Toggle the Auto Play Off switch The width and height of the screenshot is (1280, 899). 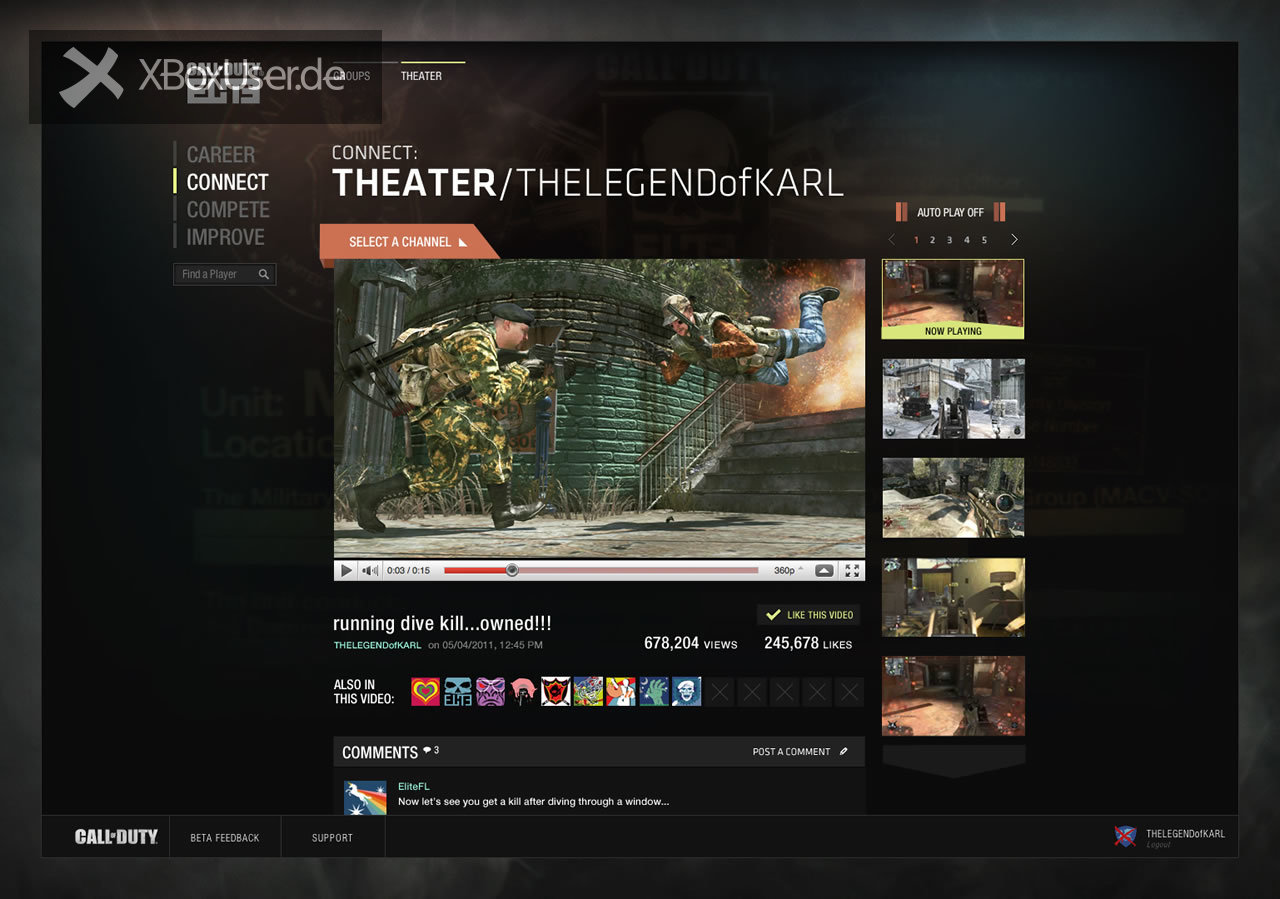(950, 212)
